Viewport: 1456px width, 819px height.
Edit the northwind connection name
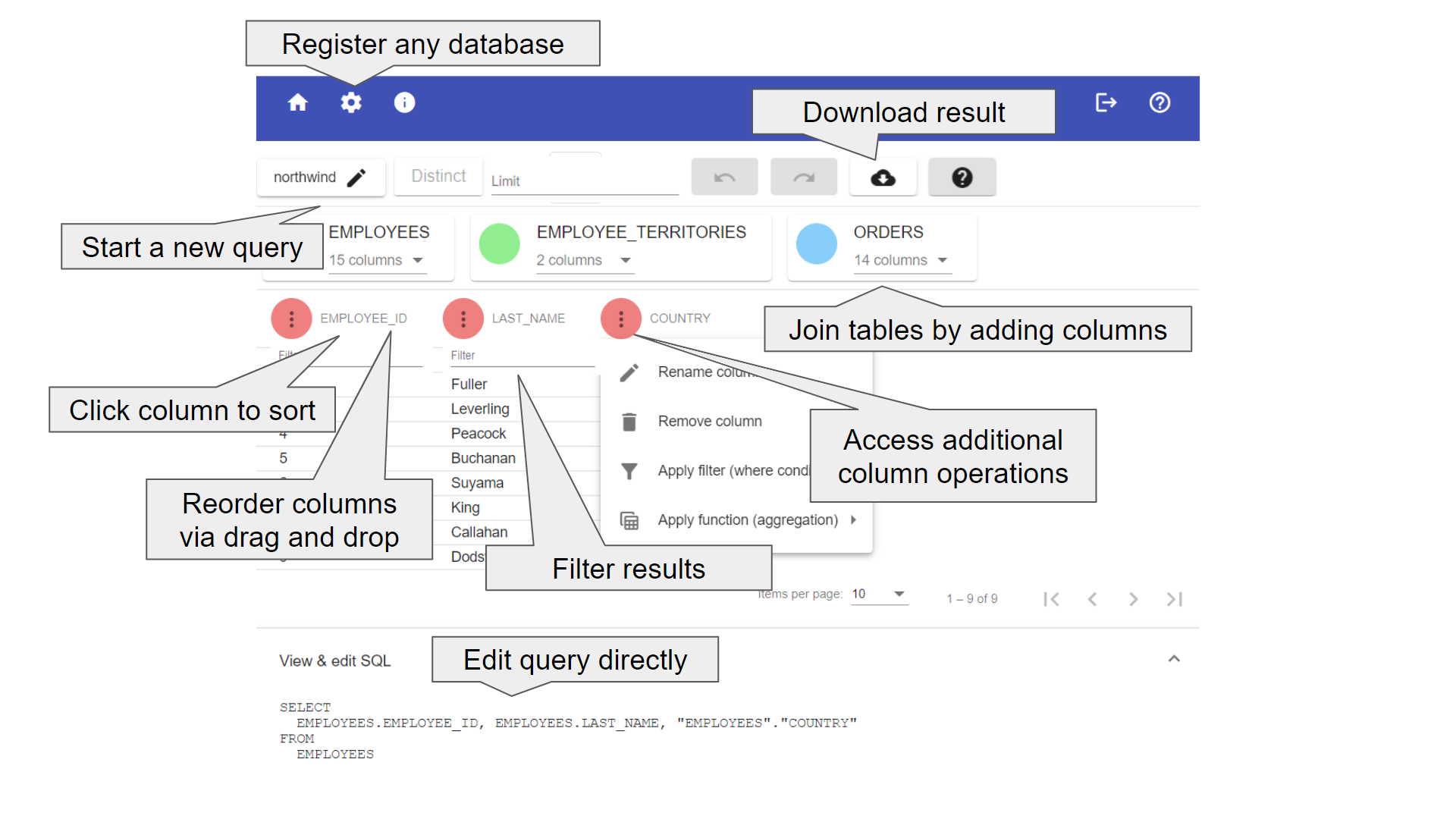pyautogui.click(x=356, y=177)
